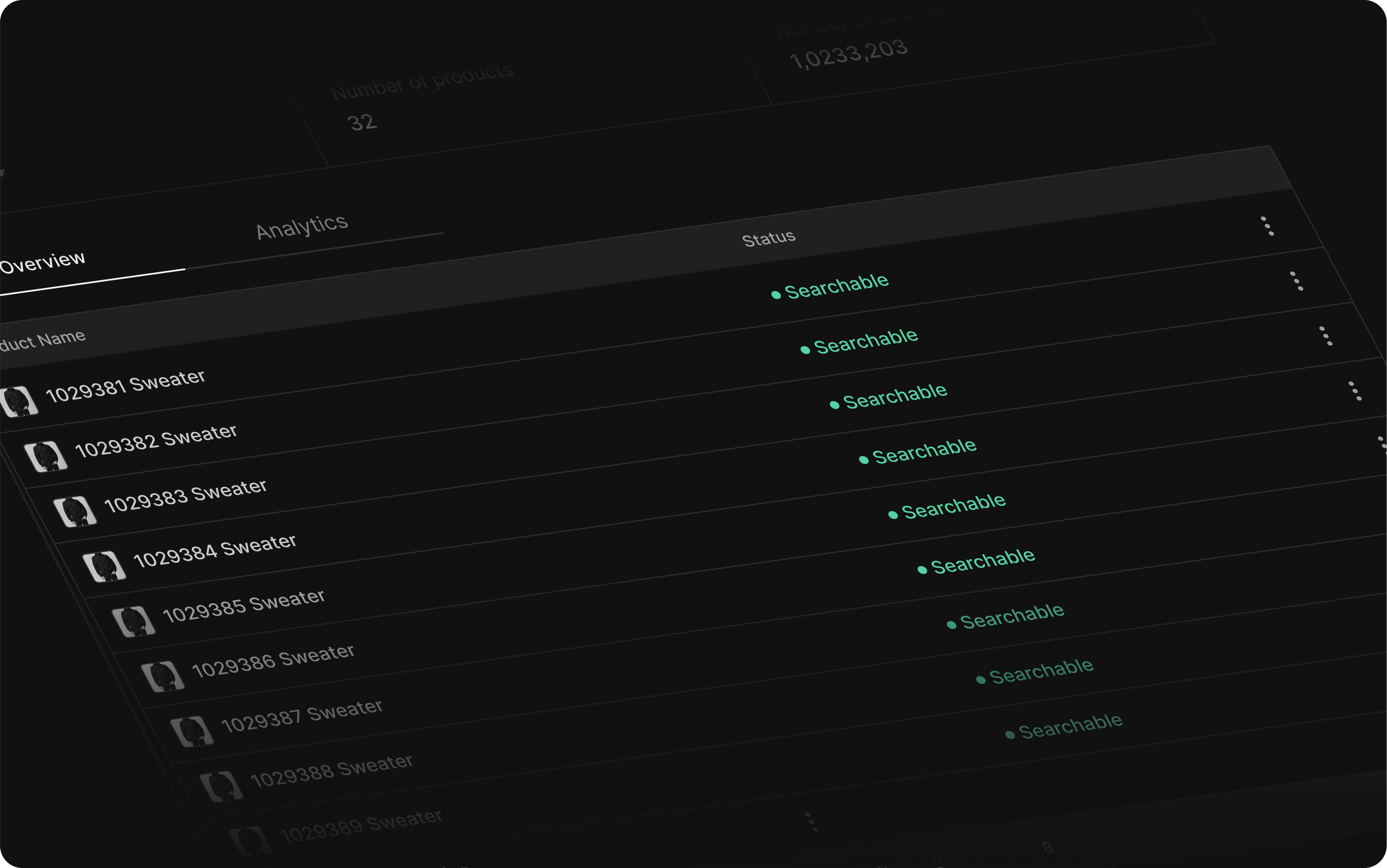Open the 1029382 Sweater row's kebab menu
1387x868 pixels.
point(1296,281)
